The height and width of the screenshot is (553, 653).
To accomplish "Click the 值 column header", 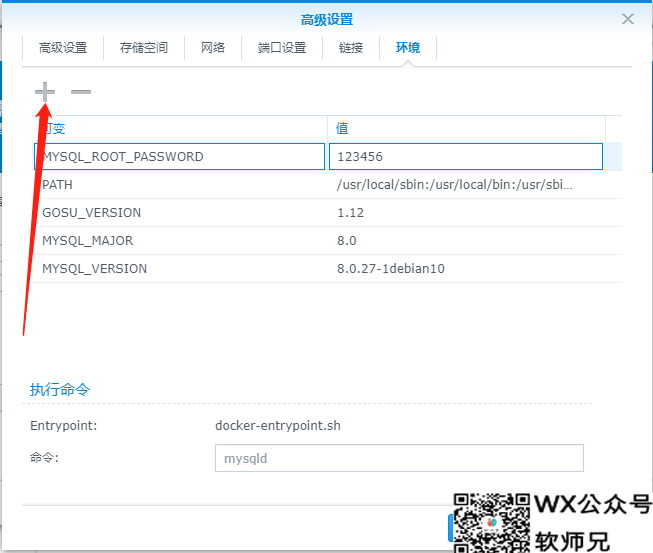I will click(x=466, y=128).
